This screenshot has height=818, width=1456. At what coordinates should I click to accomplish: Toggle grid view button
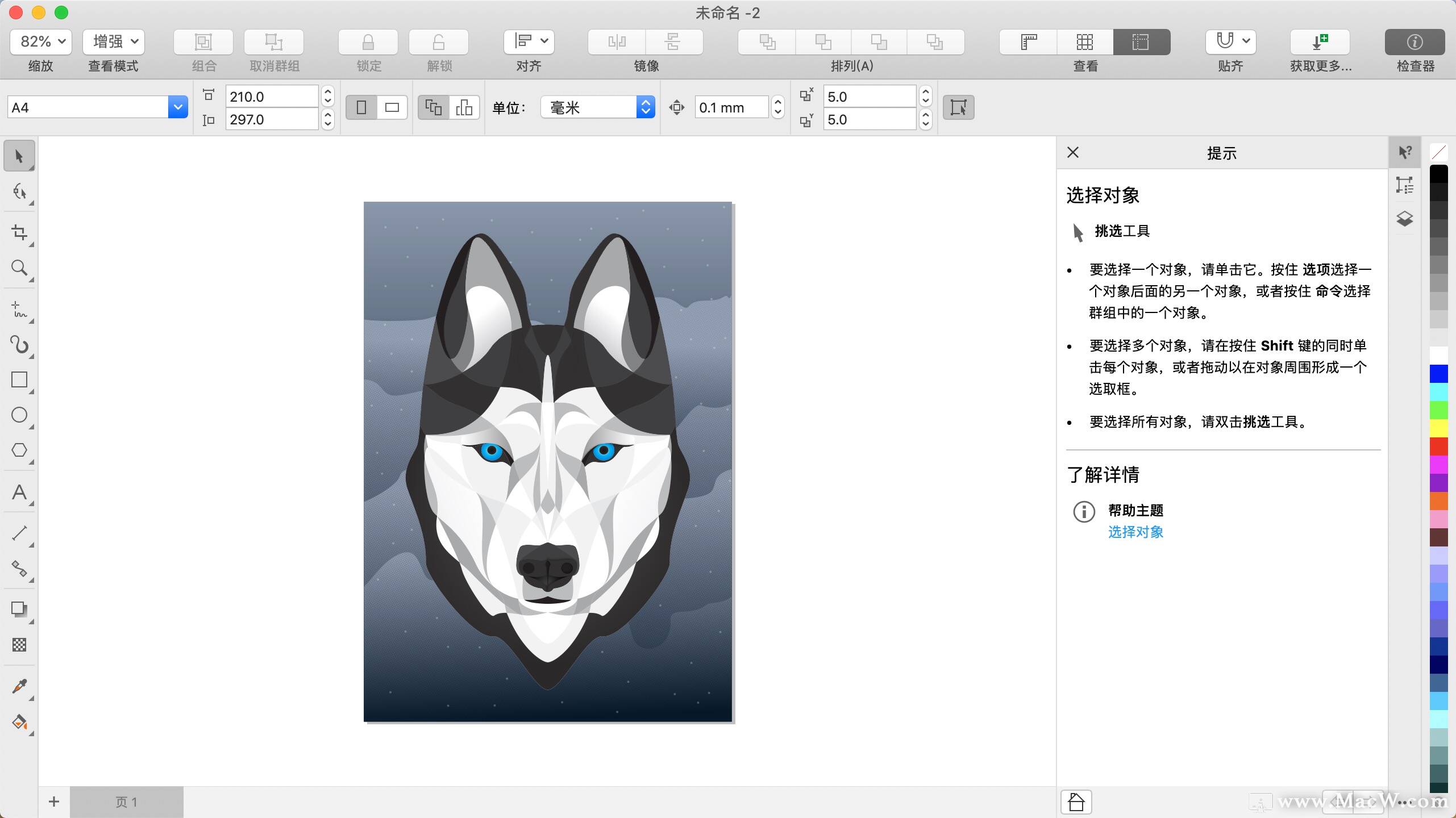1085,42
